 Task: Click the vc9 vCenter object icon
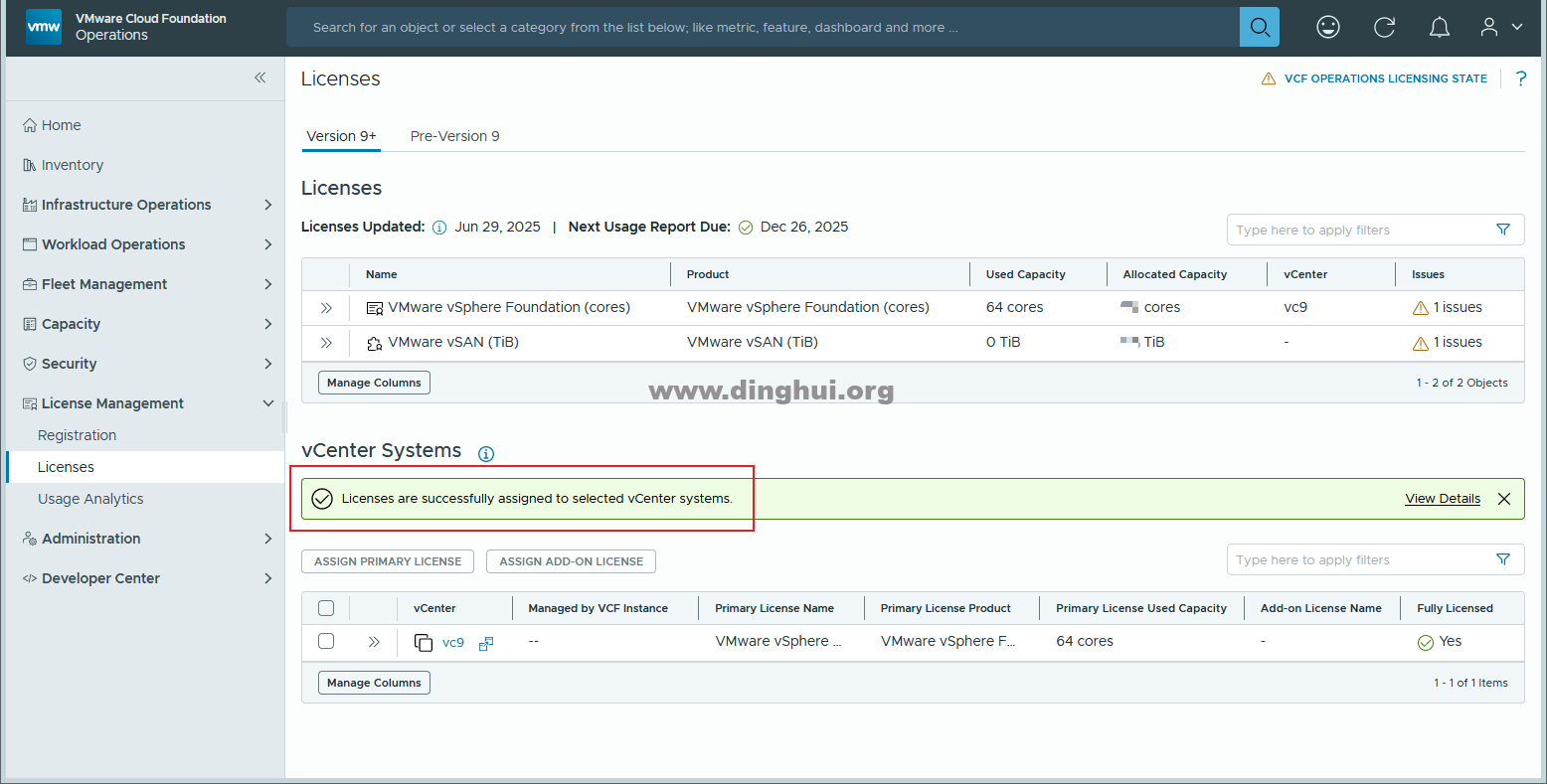(x=424, y=642)
